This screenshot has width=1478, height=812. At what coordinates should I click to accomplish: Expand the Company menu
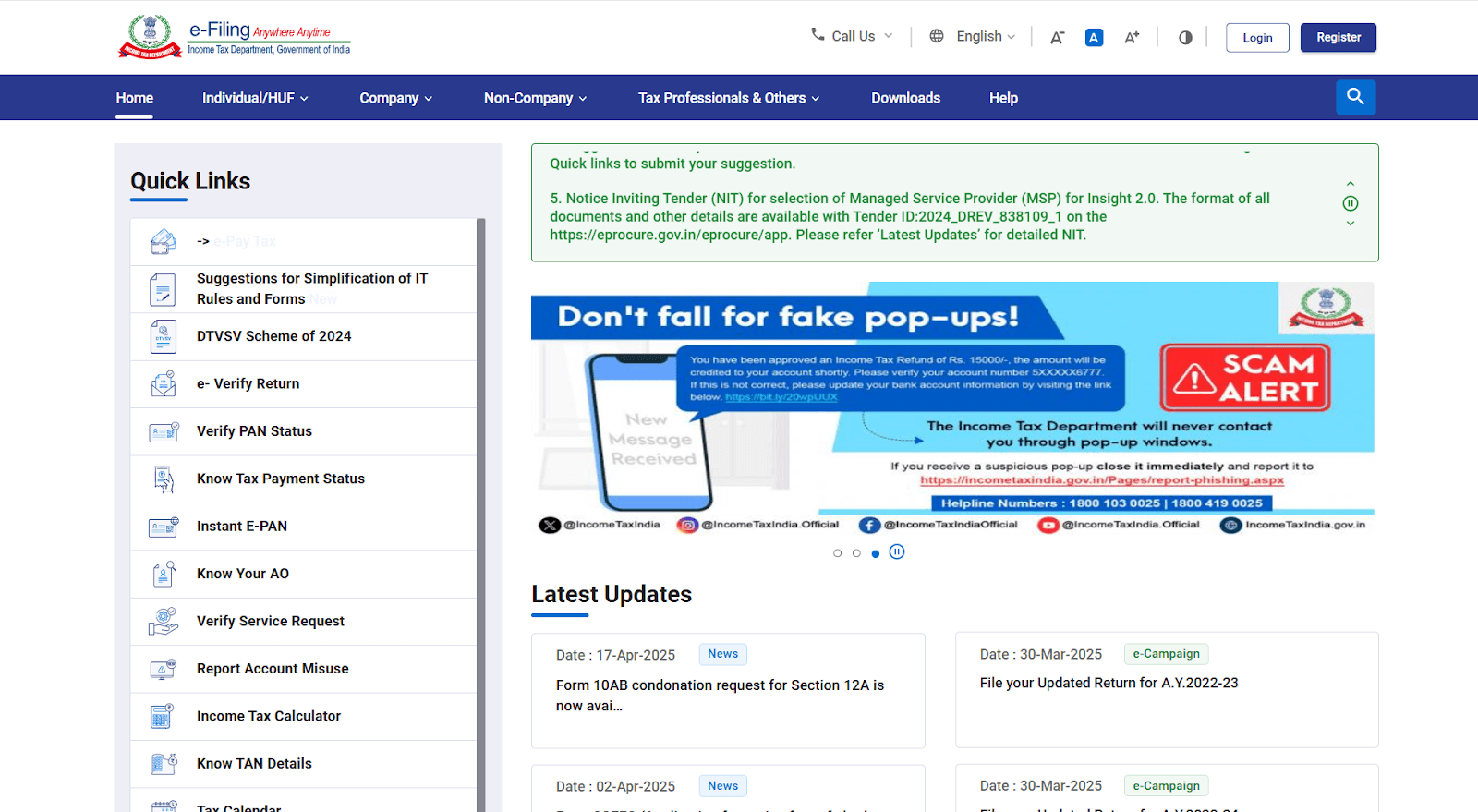pos(395,98)
